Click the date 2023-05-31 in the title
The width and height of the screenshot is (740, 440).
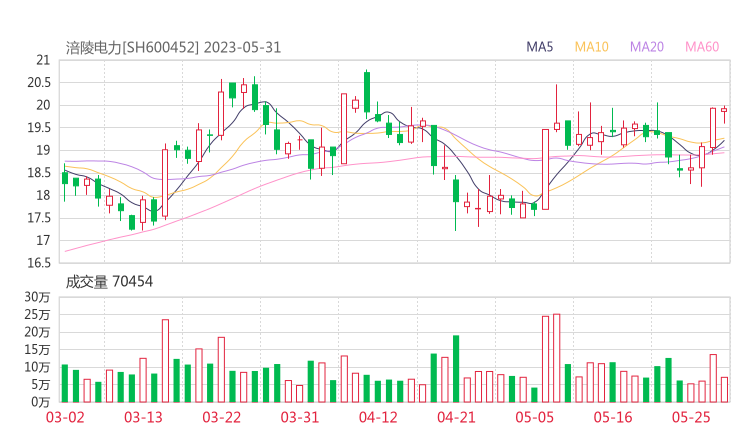pos(243,48)
